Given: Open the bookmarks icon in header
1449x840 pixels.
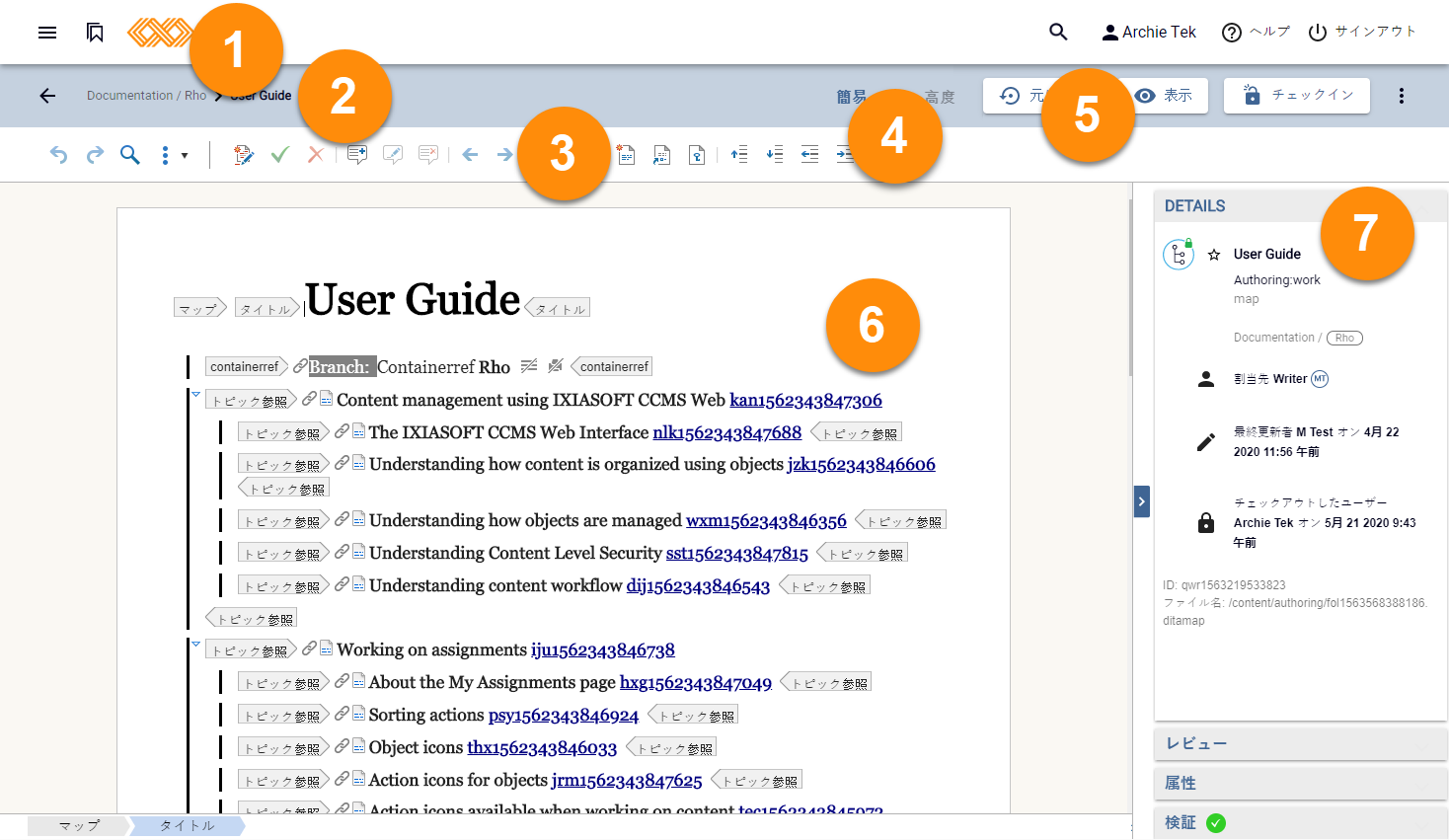Looking at the screenshot, I should coord(95,33).
